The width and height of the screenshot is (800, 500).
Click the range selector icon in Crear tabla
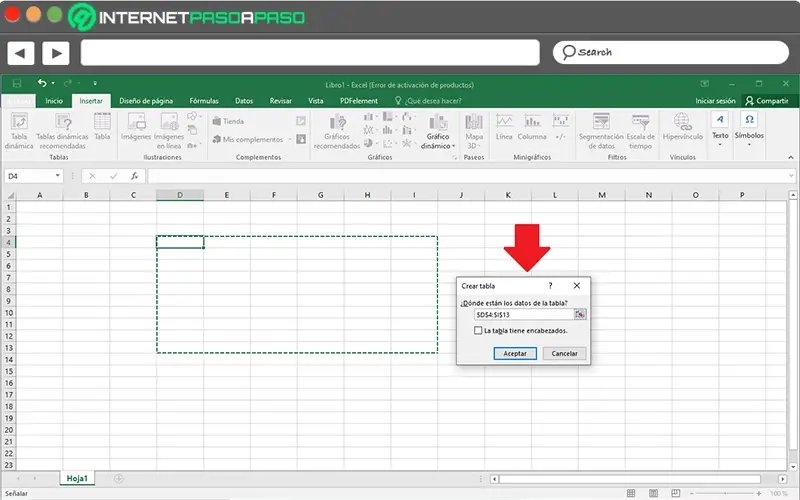tap(580, 314)
